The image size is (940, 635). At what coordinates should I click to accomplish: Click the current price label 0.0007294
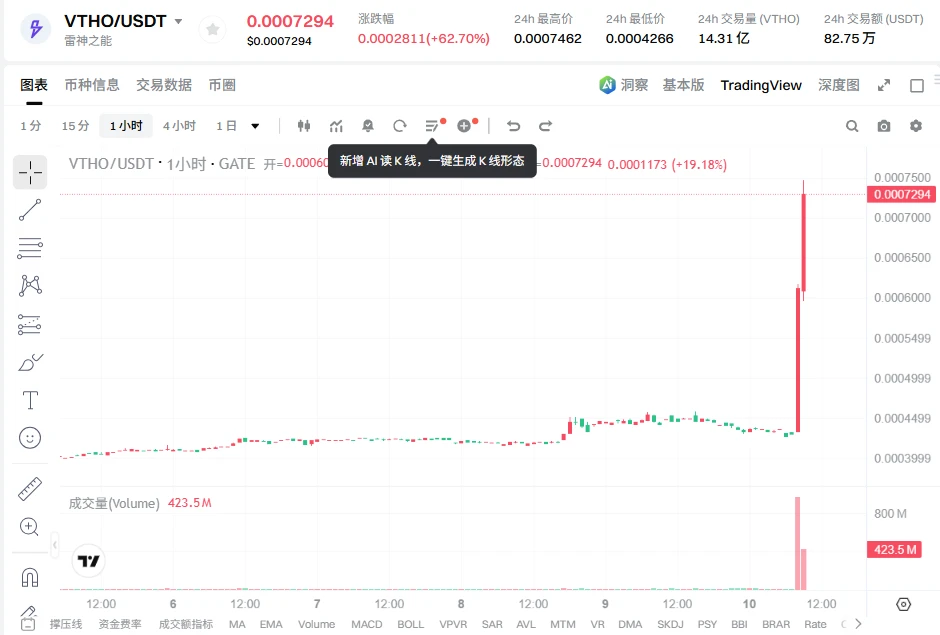901,194
